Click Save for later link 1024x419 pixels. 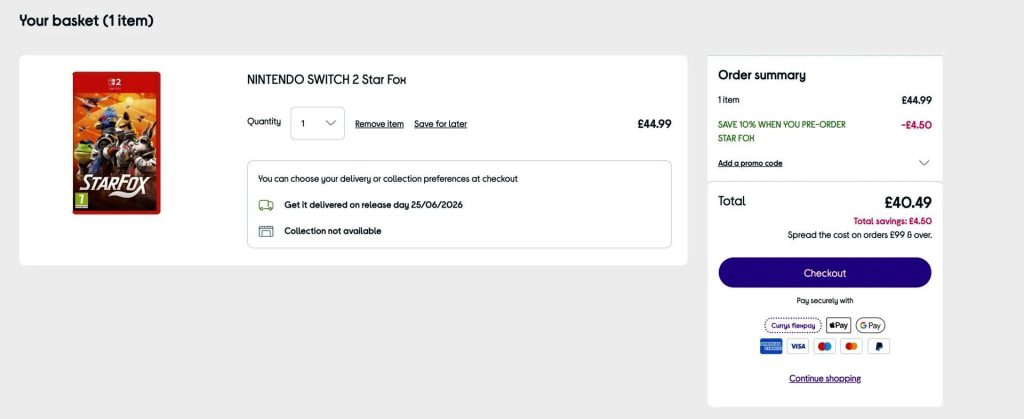(x=440, y=124)
